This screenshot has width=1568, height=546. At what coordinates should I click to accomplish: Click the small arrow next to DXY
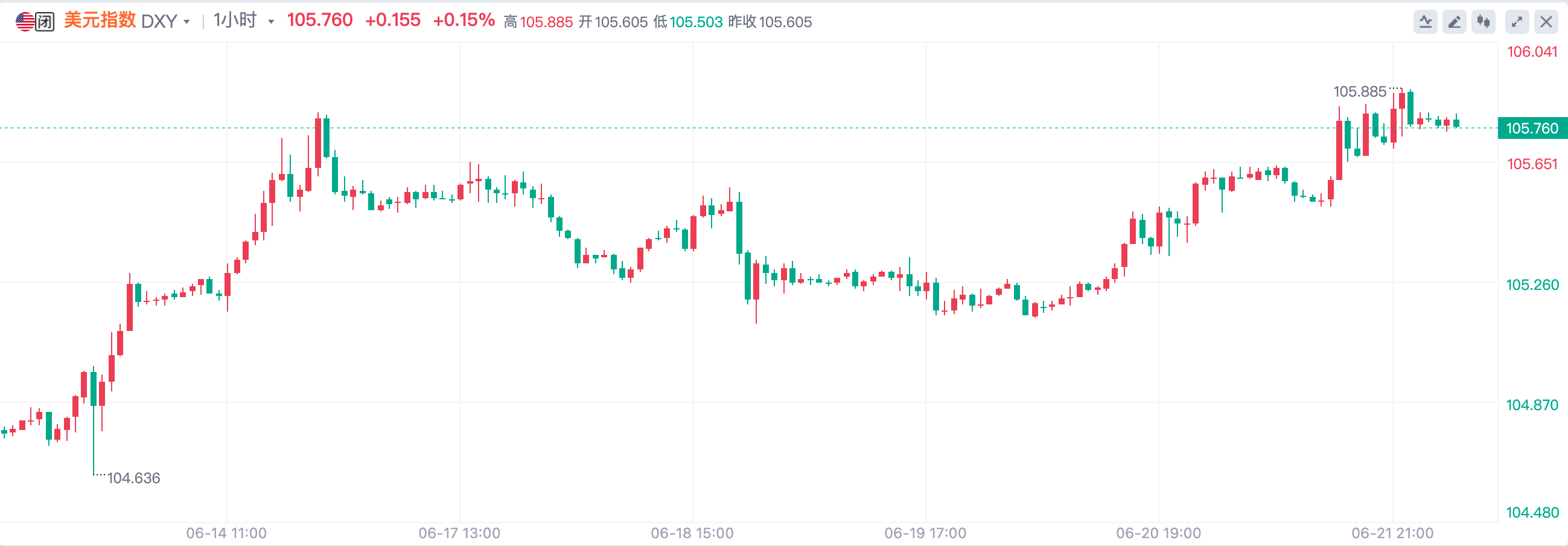pos(187,22)
